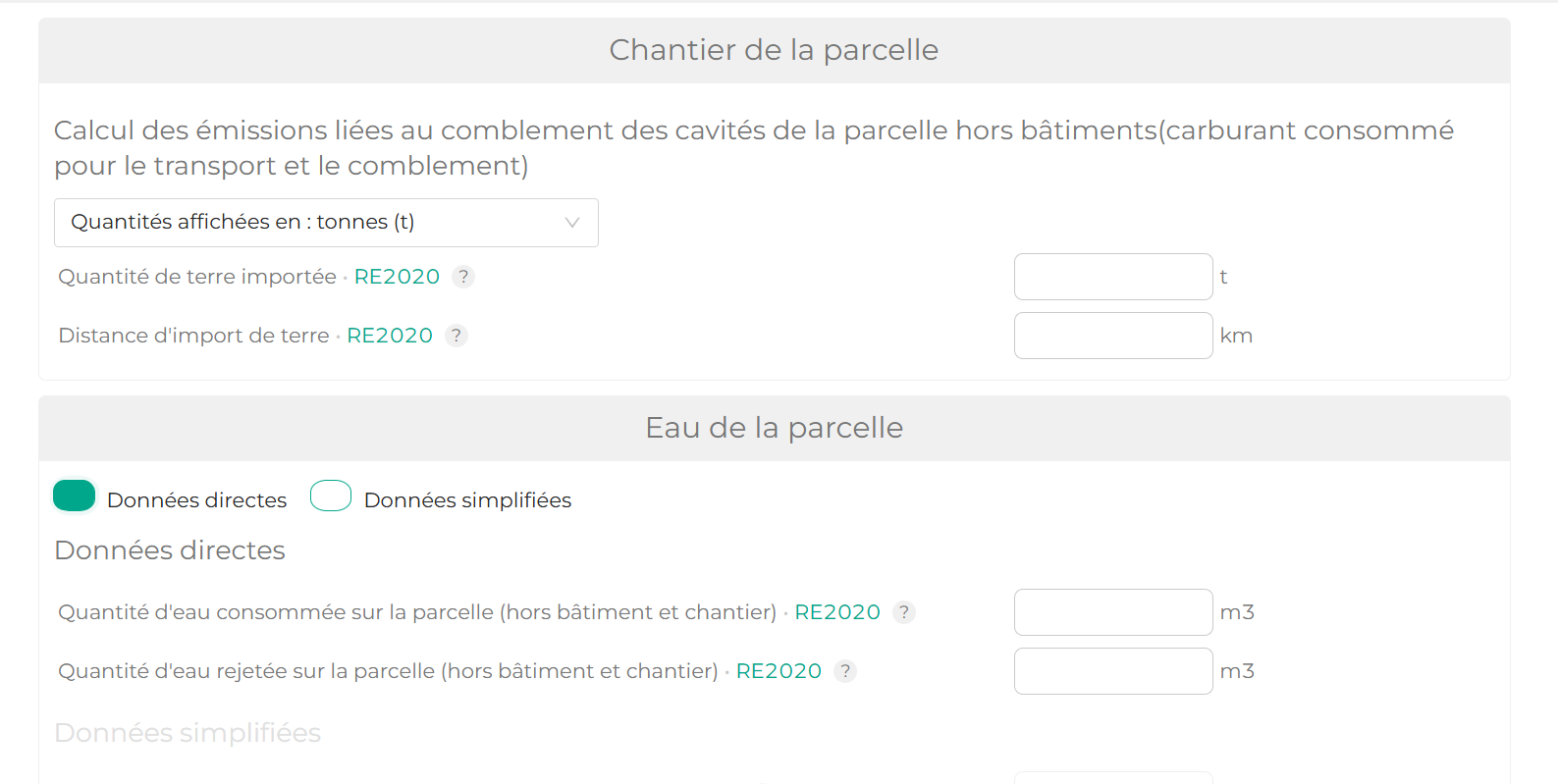This screenshot has height=784, width=1558.
Task: Click help icon next to Quantité de terre importée
Action: click(x=463, y=277)
